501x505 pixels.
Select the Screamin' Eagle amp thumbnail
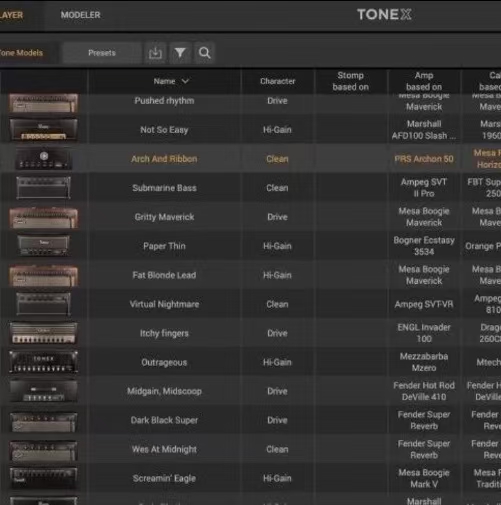(44, 478)
